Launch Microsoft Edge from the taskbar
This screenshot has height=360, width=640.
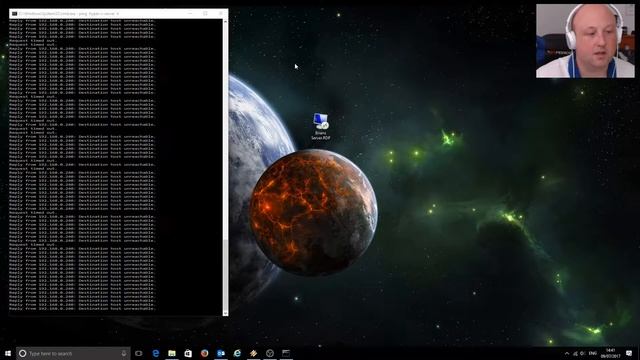156,353
